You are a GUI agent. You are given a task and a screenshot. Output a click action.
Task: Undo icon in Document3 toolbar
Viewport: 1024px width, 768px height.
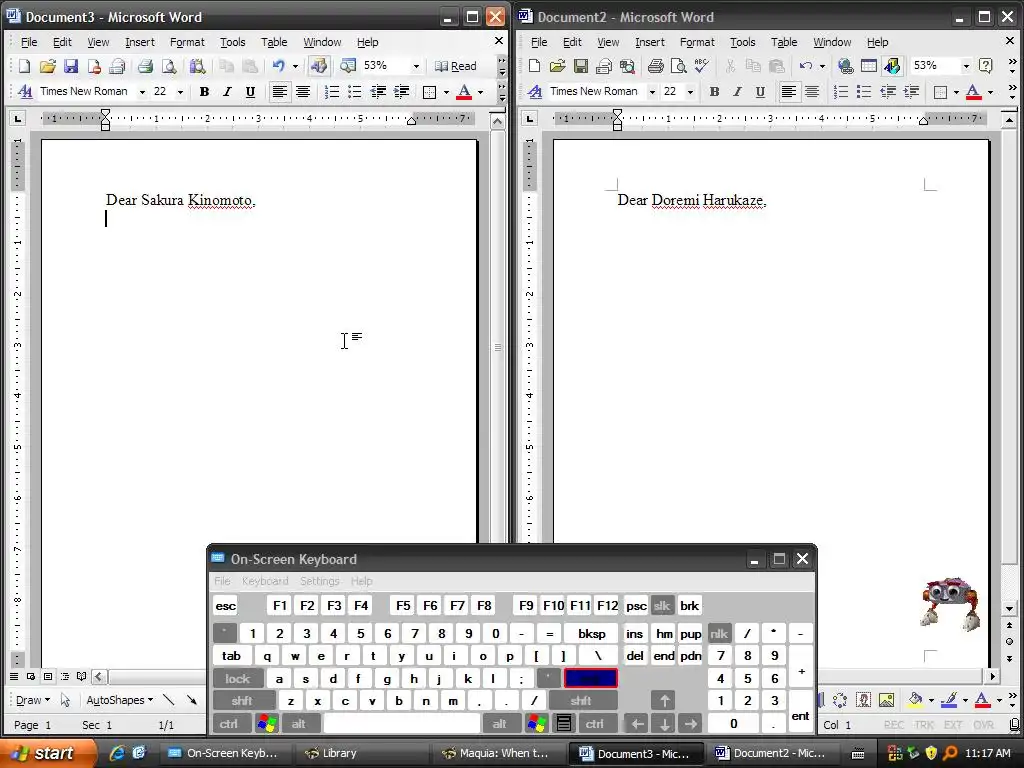coord(279,66)
